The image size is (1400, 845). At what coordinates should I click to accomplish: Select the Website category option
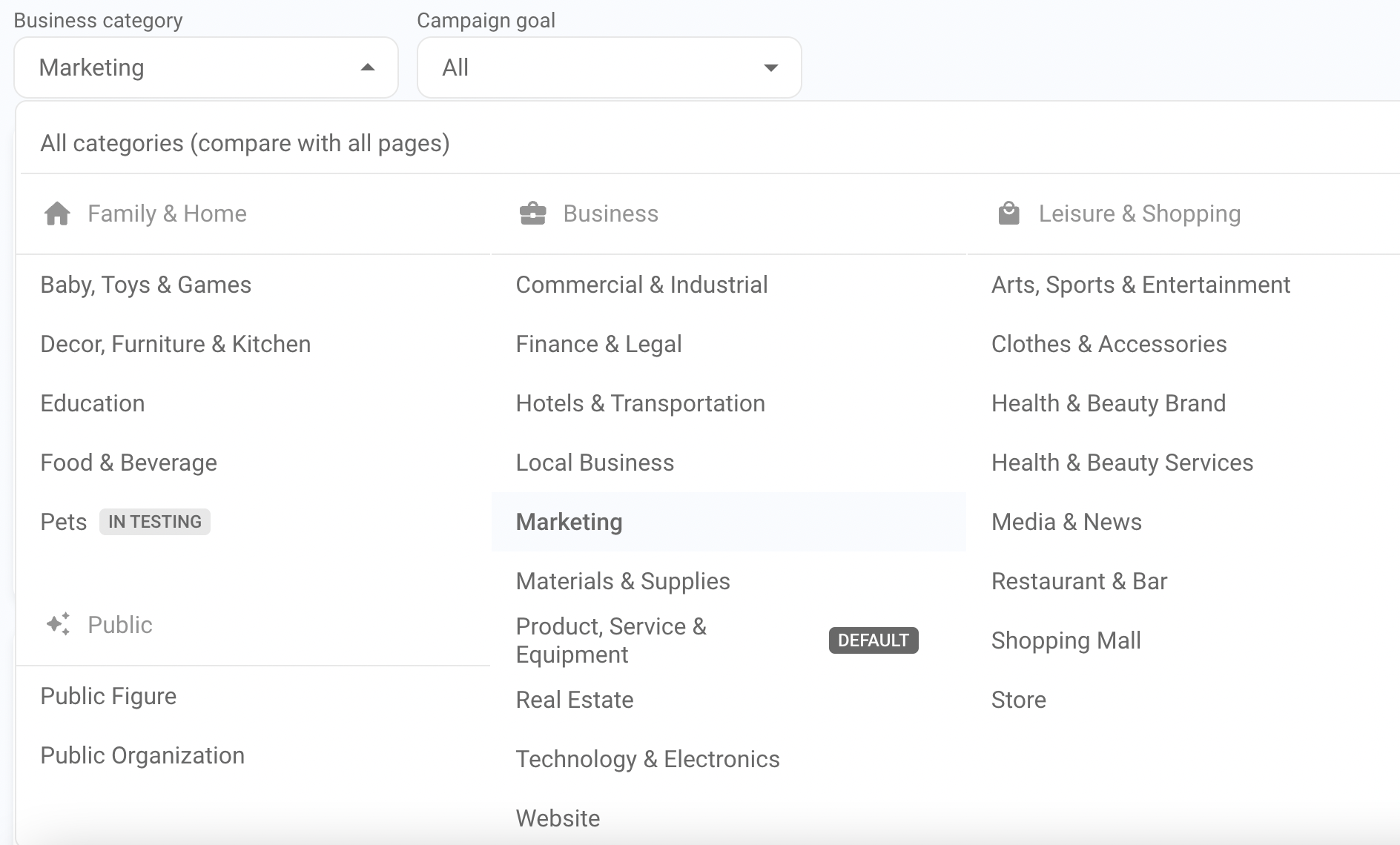(x=558, y=818)
